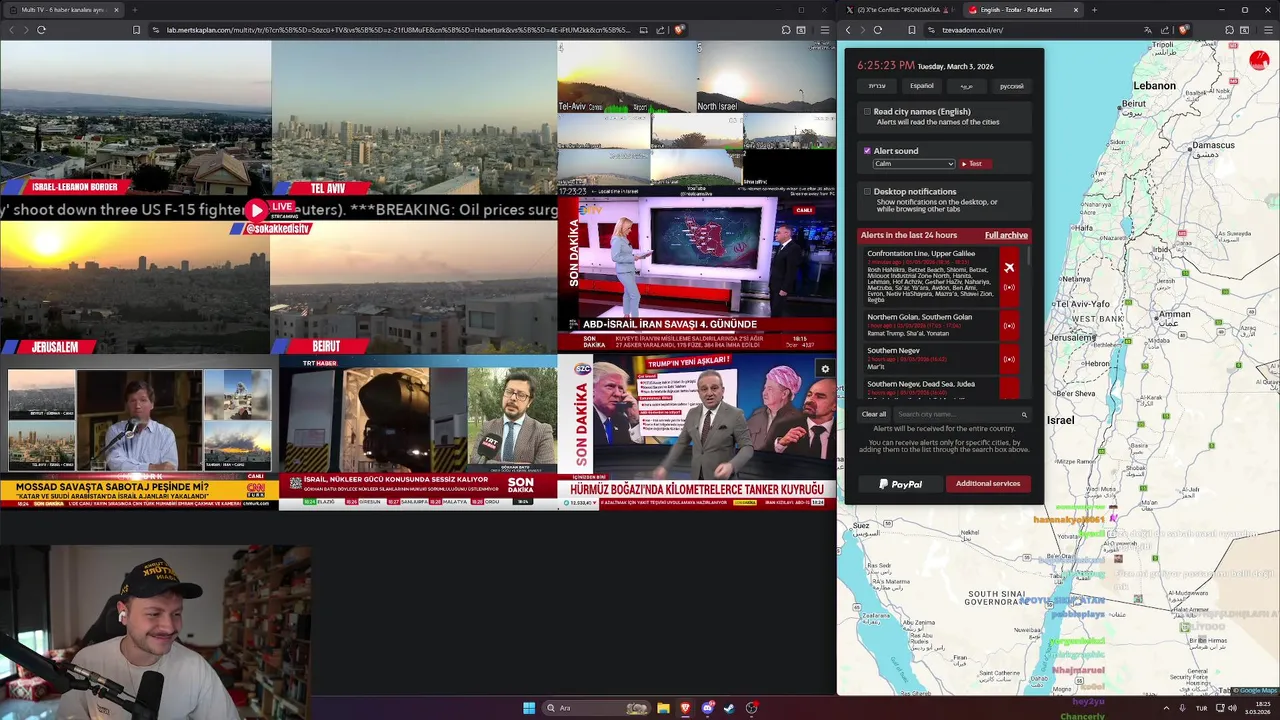Open File Explorer from taskbar
The width and height of the screenshot is (1280, 720).
tap(663, 708)
